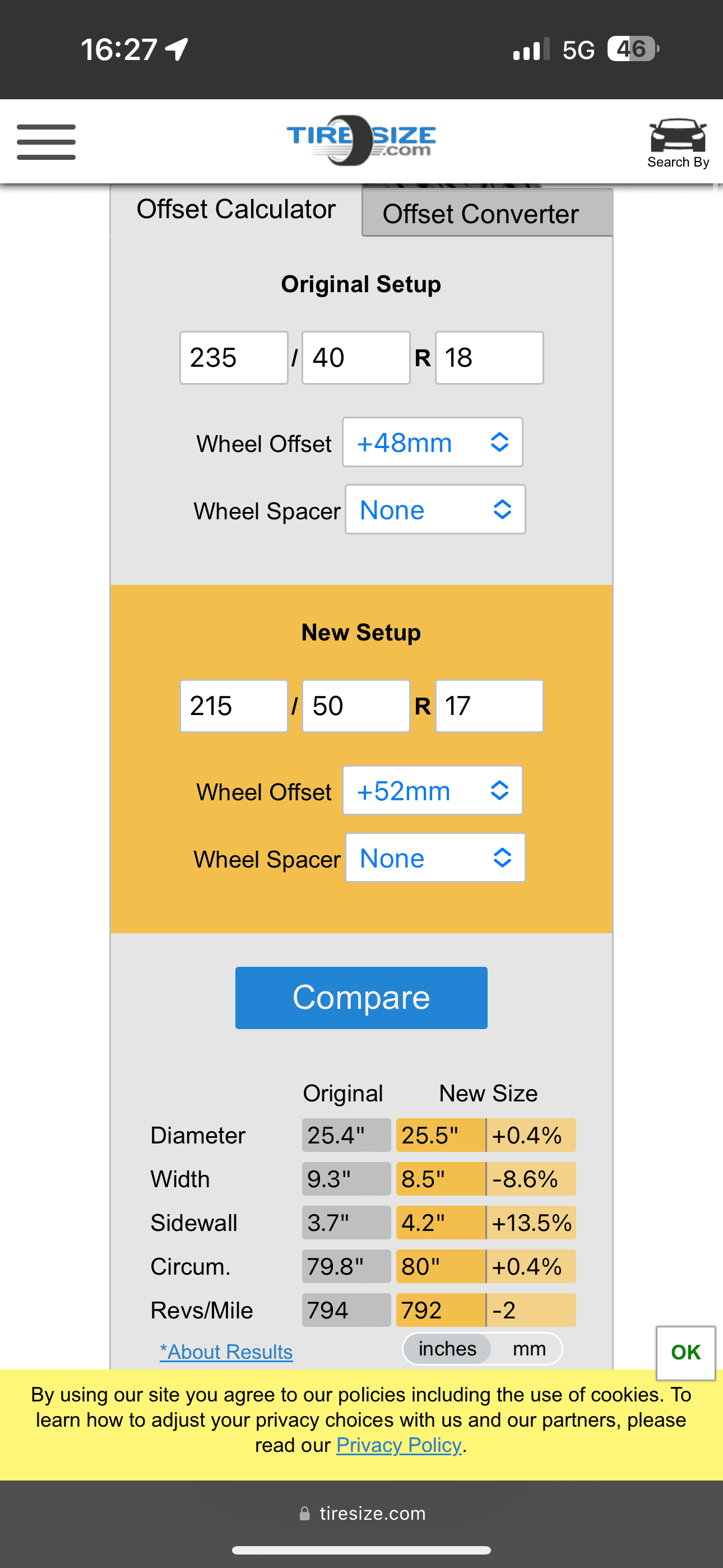Select the Offset Calculator tab
The height and width of the screenshot is (1568, 723).
click(236, 209)
